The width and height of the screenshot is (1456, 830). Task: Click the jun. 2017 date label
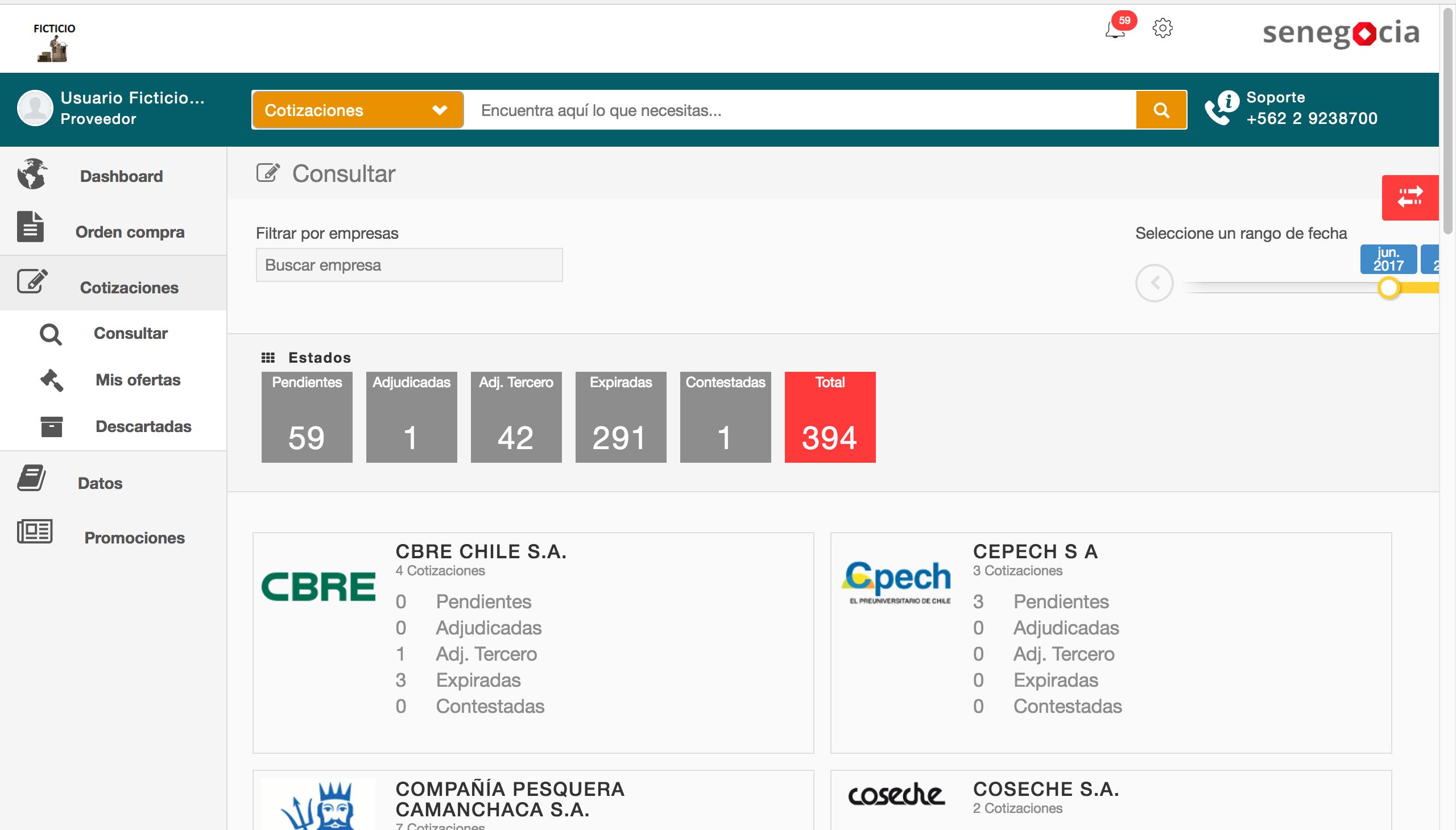[x=1388, y=259]
